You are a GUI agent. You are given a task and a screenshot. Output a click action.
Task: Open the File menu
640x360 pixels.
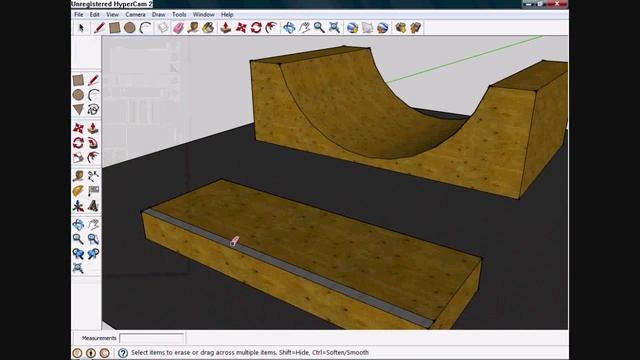(x=79, y=14)
